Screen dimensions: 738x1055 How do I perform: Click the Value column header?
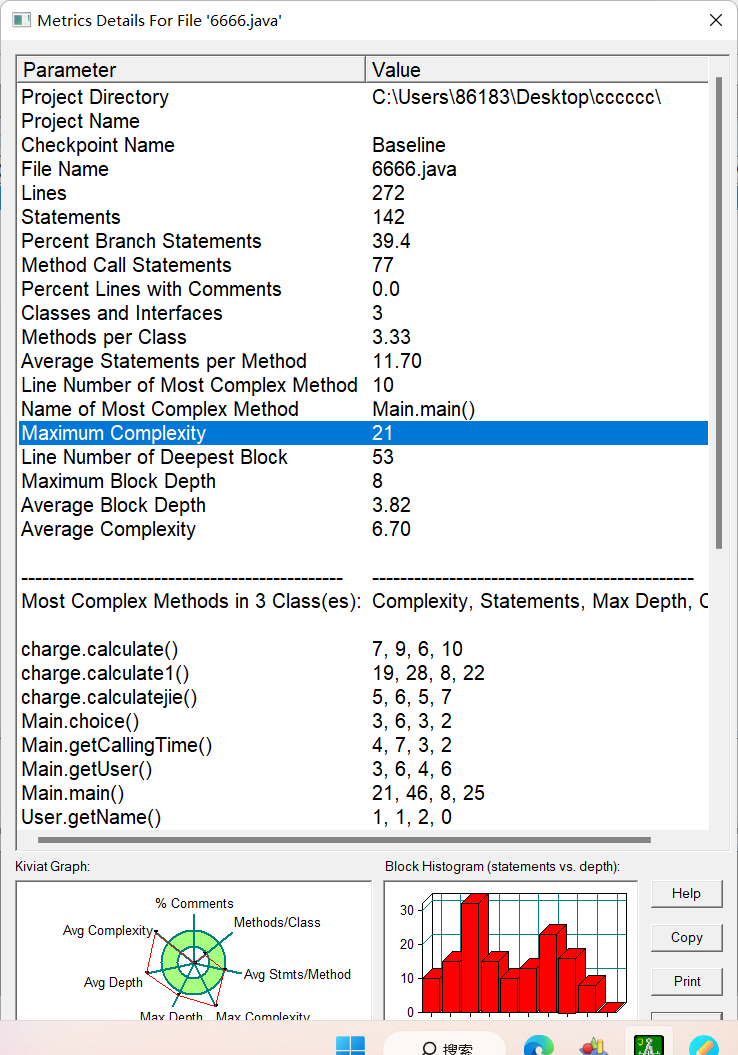536,70
